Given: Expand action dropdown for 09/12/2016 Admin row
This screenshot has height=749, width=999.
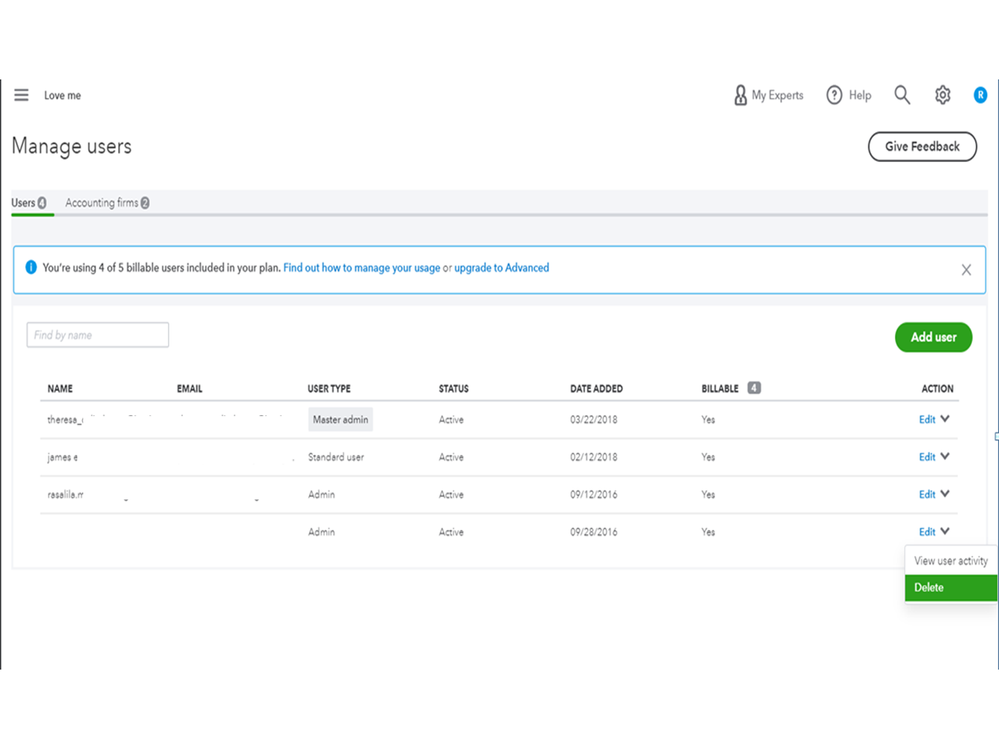Looking at the screenshot, I should (945, 494).
